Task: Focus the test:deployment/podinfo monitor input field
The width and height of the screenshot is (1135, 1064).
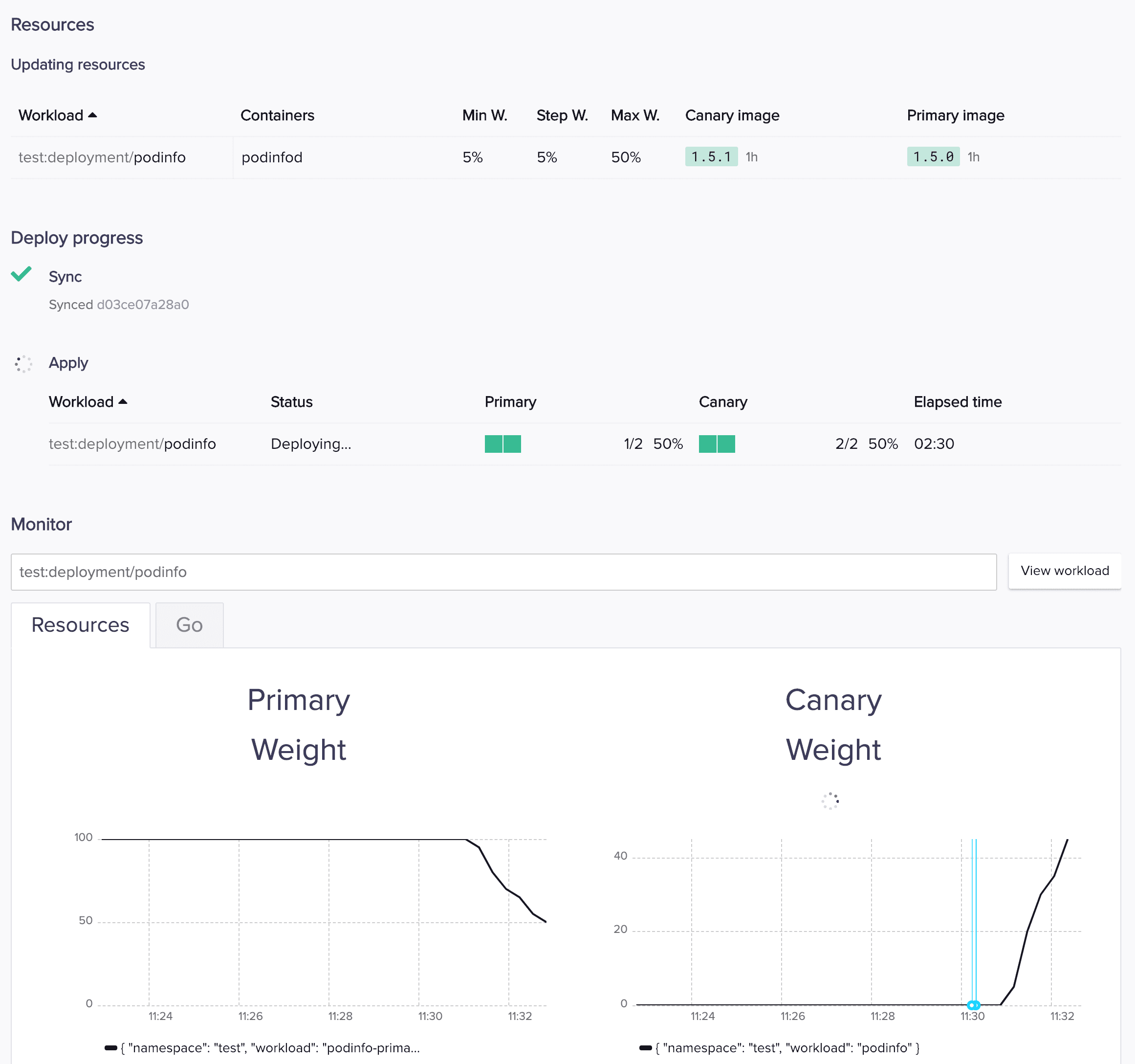Action: click(502, 572)
